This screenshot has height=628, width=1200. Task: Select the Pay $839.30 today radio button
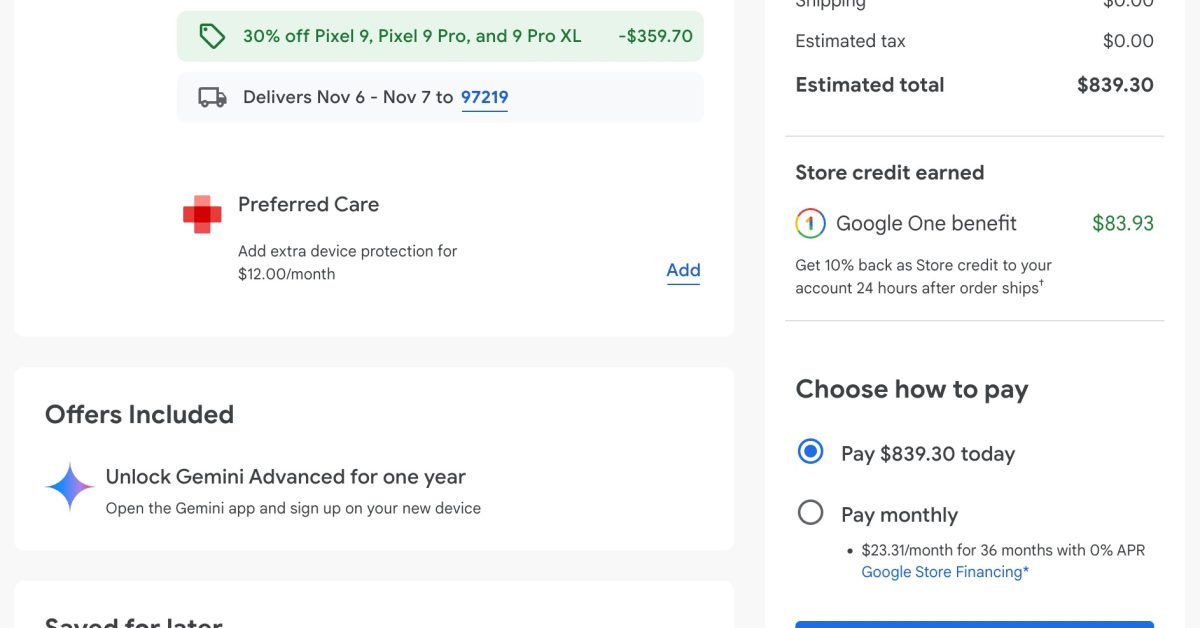click(810, 452)
